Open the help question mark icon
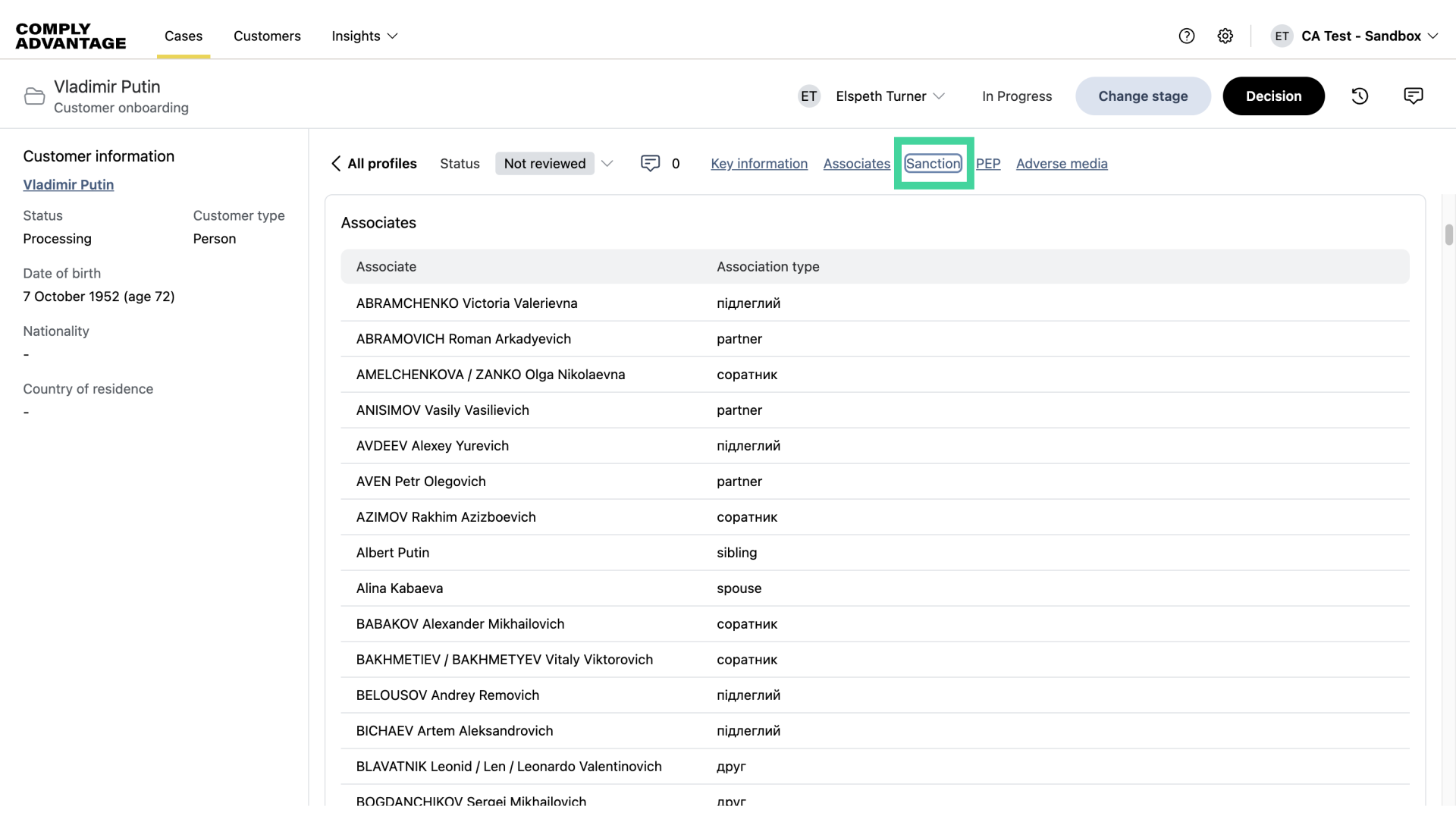The image size is (1456, 819). point(1186,36)
